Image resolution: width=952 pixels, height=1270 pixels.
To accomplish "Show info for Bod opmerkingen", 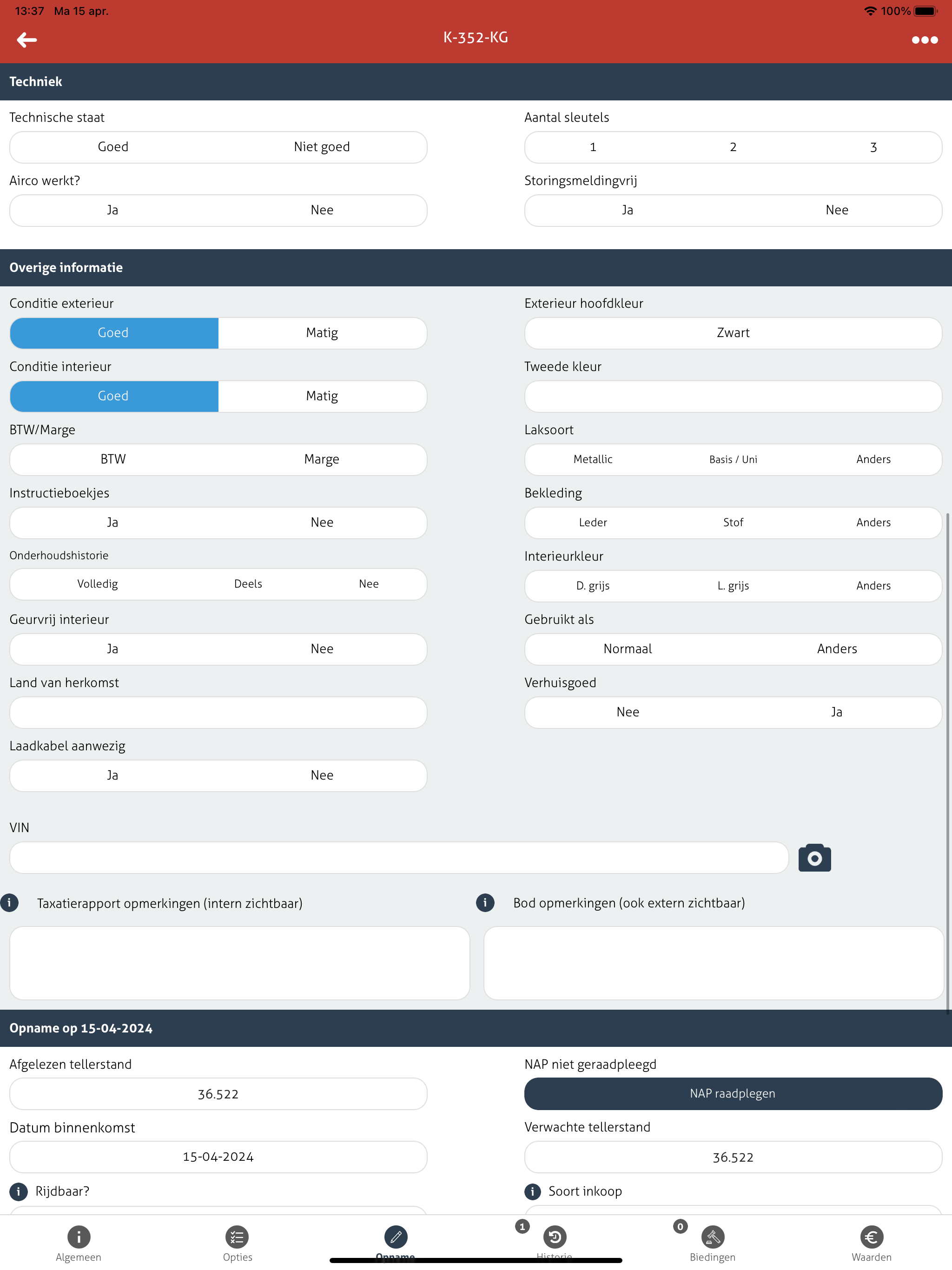I will 485,903.
